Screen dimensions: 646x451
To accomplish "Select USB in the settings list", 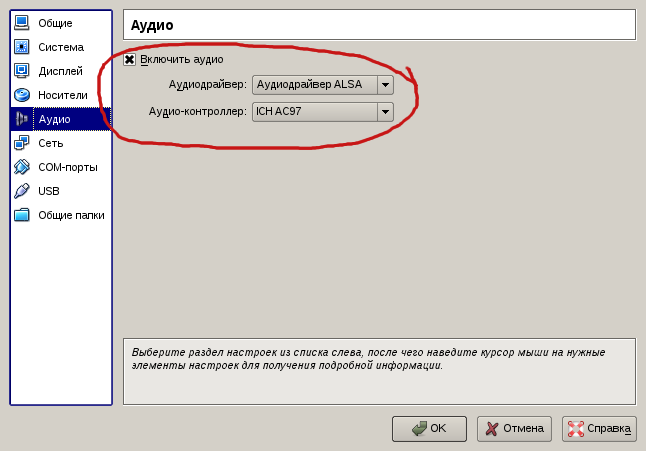I will (x=61, y=191).
